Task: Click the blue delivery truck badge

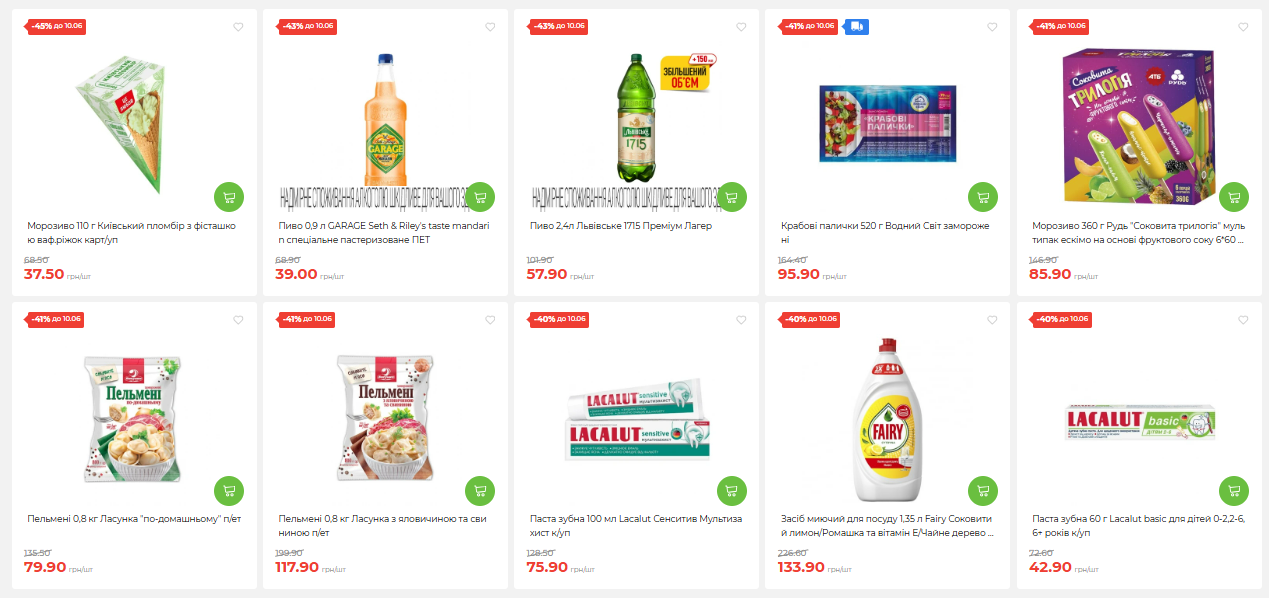Action: point(857,26)
